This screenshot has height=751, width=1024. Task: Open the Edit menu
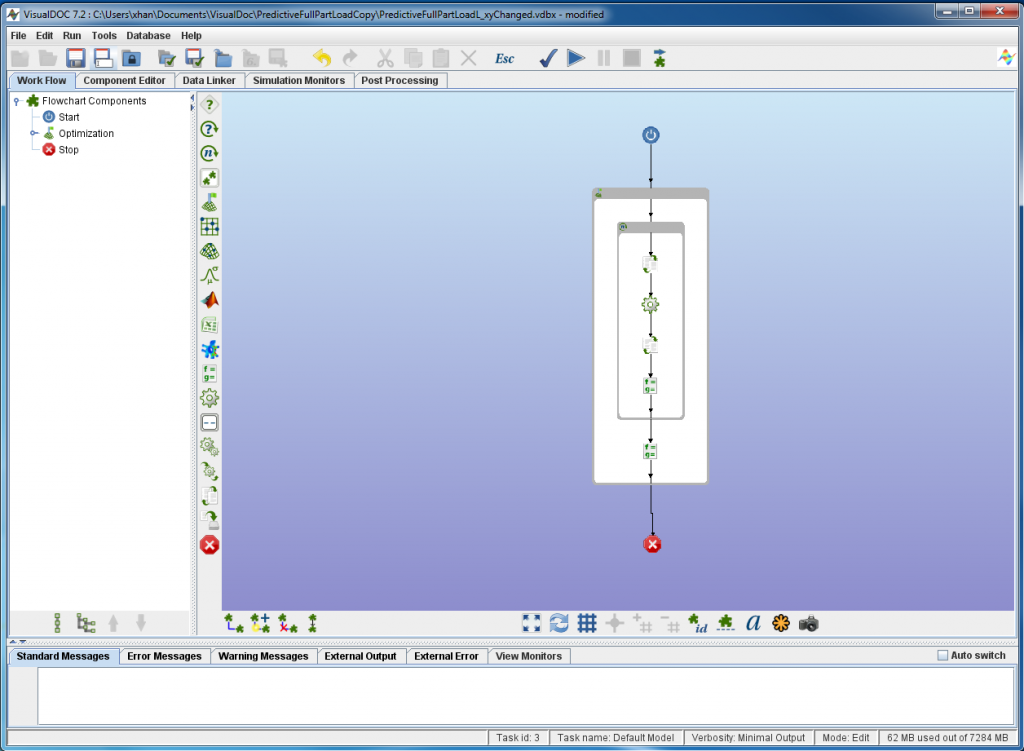tap(44, 35)
